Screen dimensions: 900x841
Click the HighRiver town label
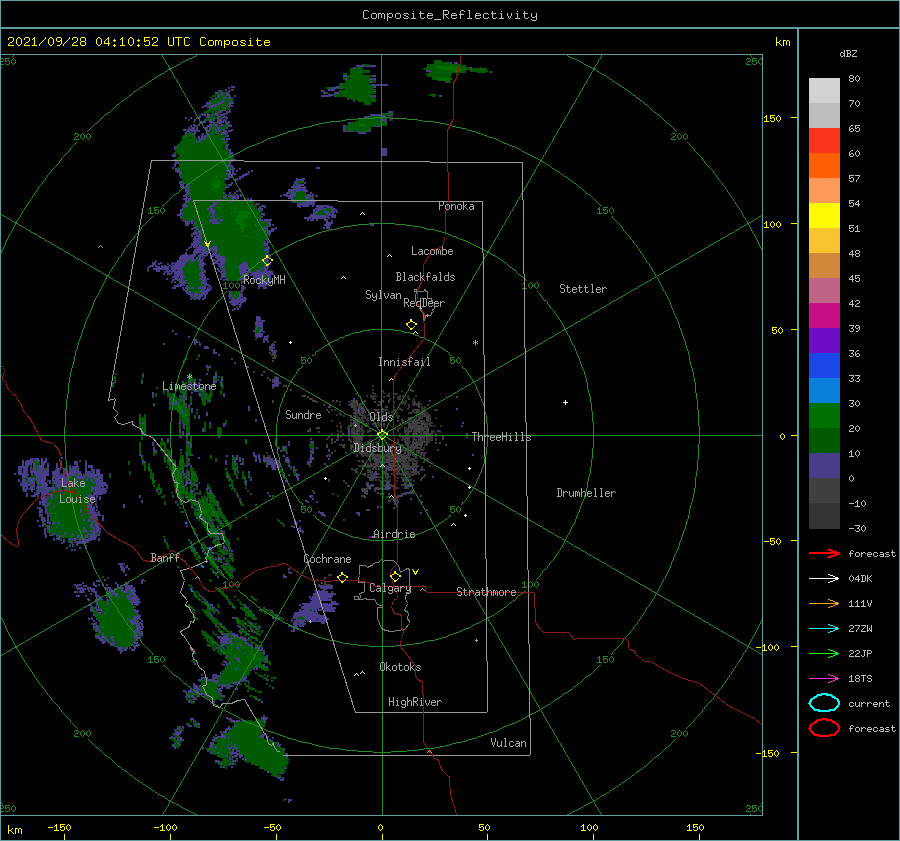[x=415, y=702]
